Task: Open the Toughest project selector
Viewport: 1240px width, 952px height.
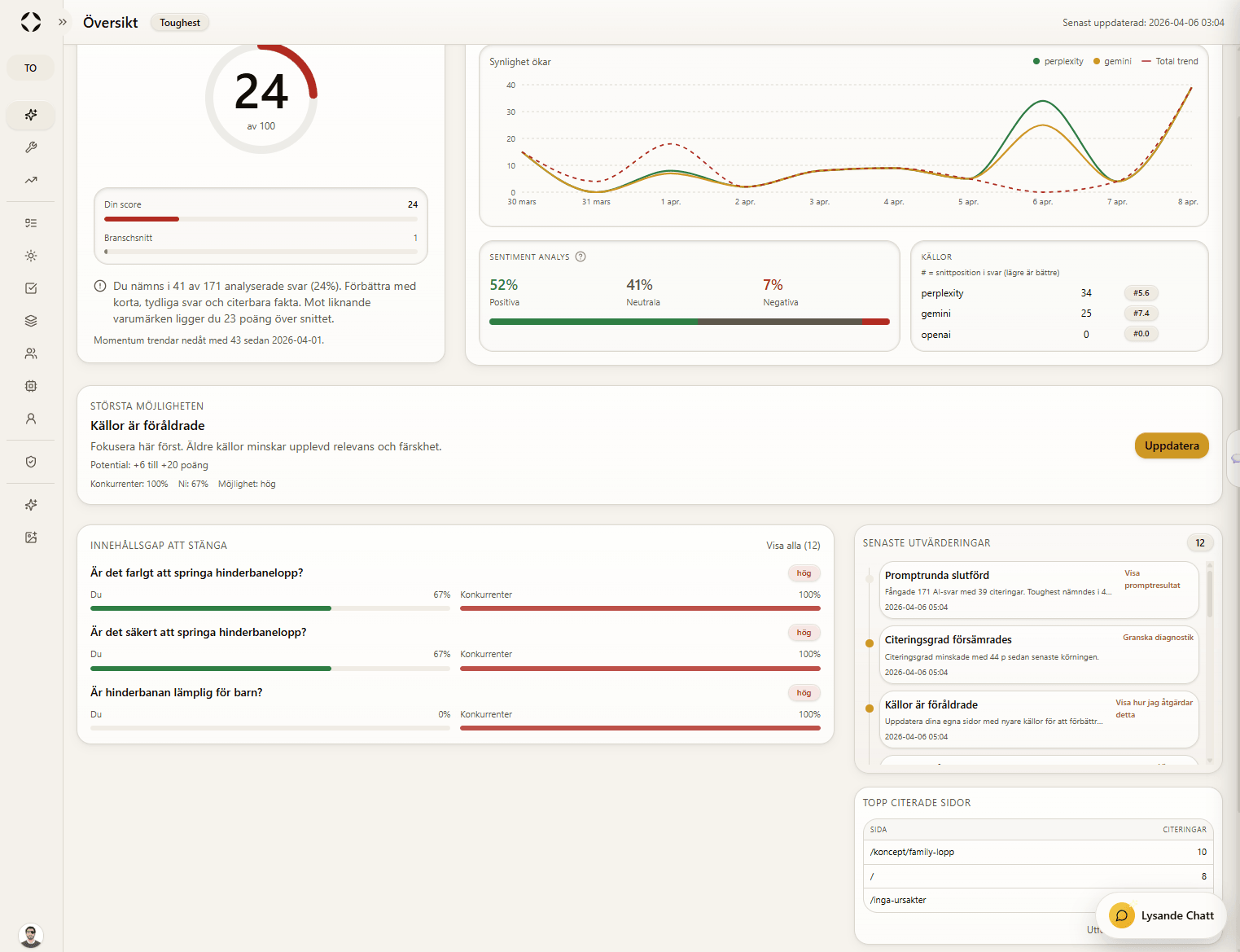Action: [179, 22]
